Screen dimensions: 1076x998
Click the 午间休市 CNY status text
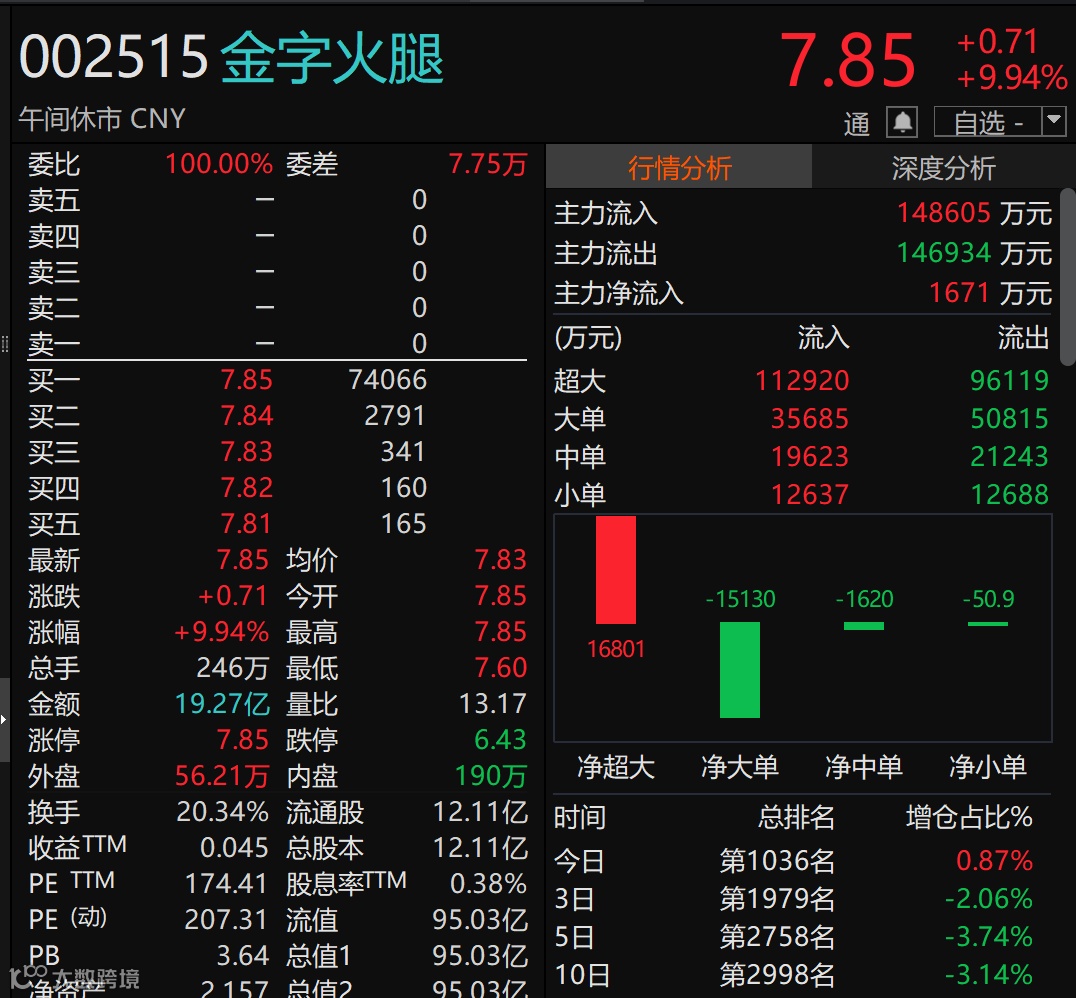pyautogui.click(x=102, y=119)
